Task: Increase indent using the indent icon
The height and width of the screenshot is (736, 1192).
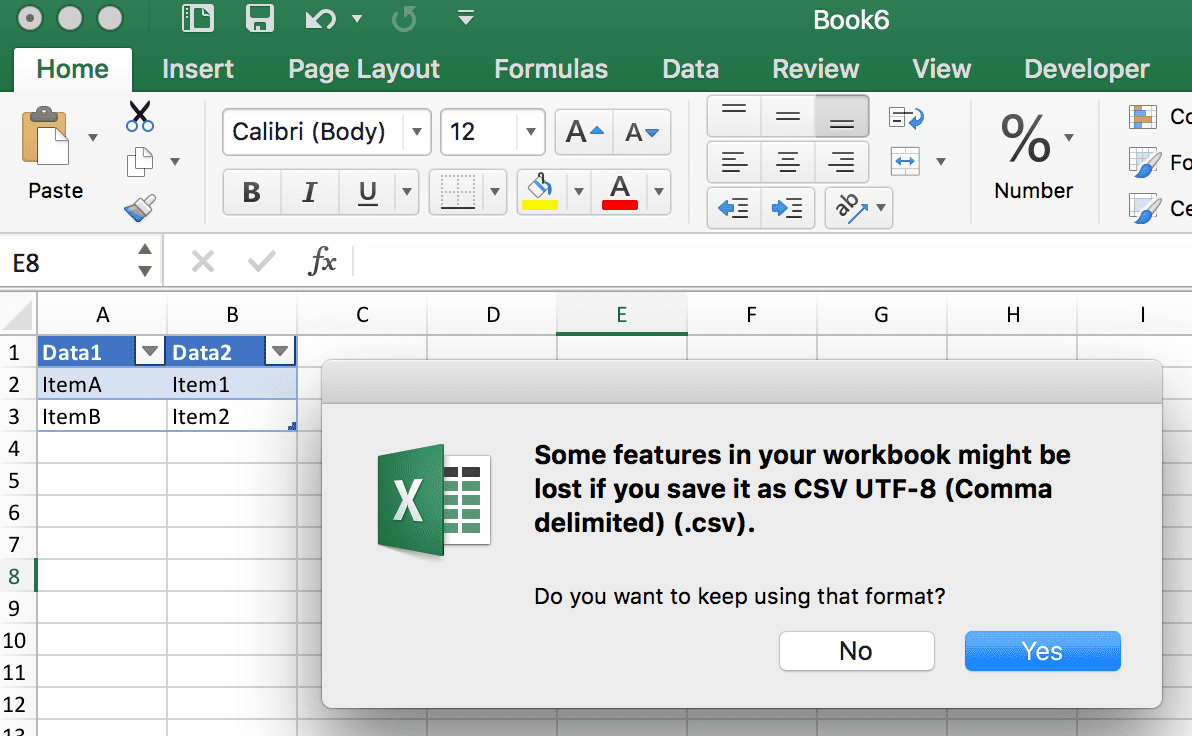Action: (789, 208)
